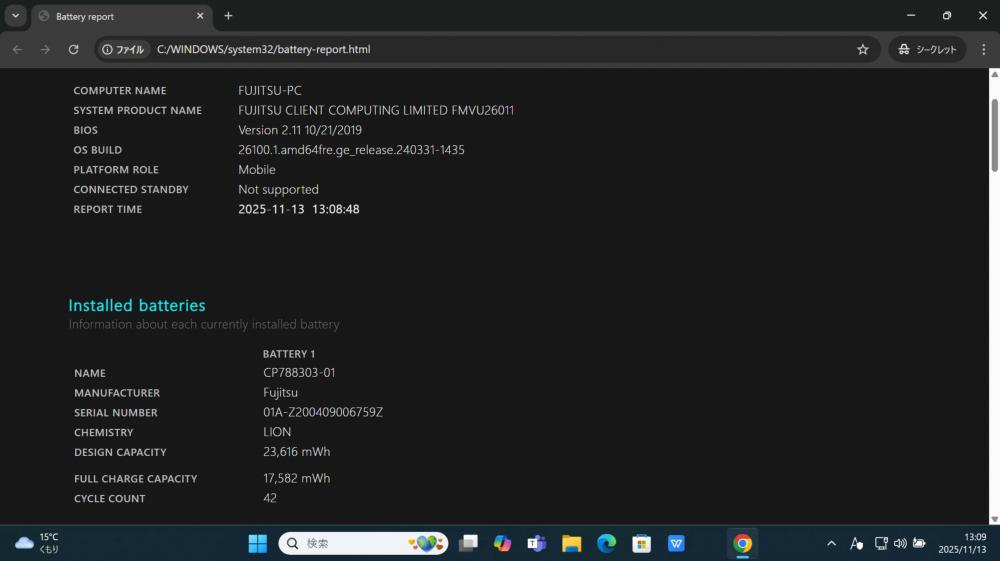Launch Microsoft Edge from taskbar
Image resolution: width=1000 pixels, height=561 pixels.
(x=607, y=543)
